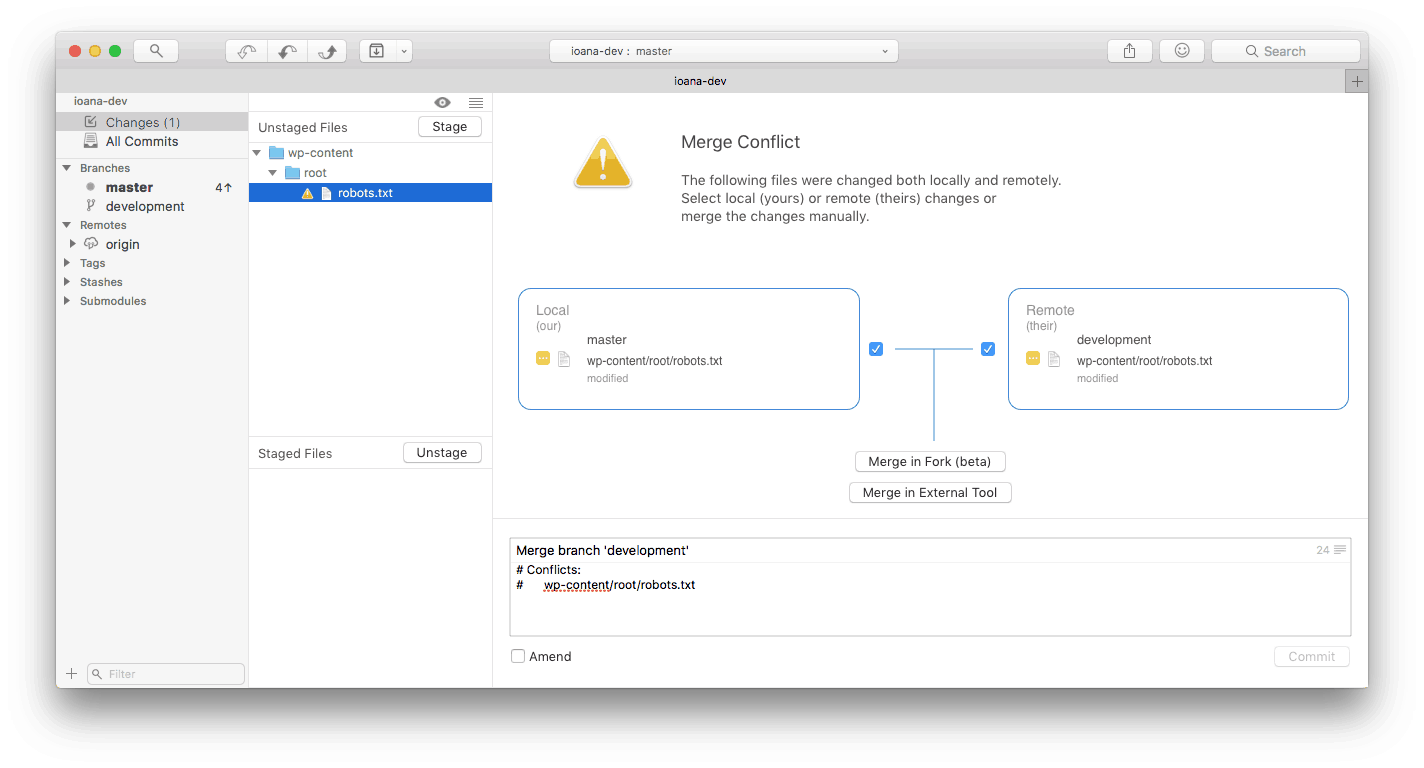Select robots.txt in unstaged files
The width and height of the screenshot is (1424, 768).
click(x=370, y=193)
